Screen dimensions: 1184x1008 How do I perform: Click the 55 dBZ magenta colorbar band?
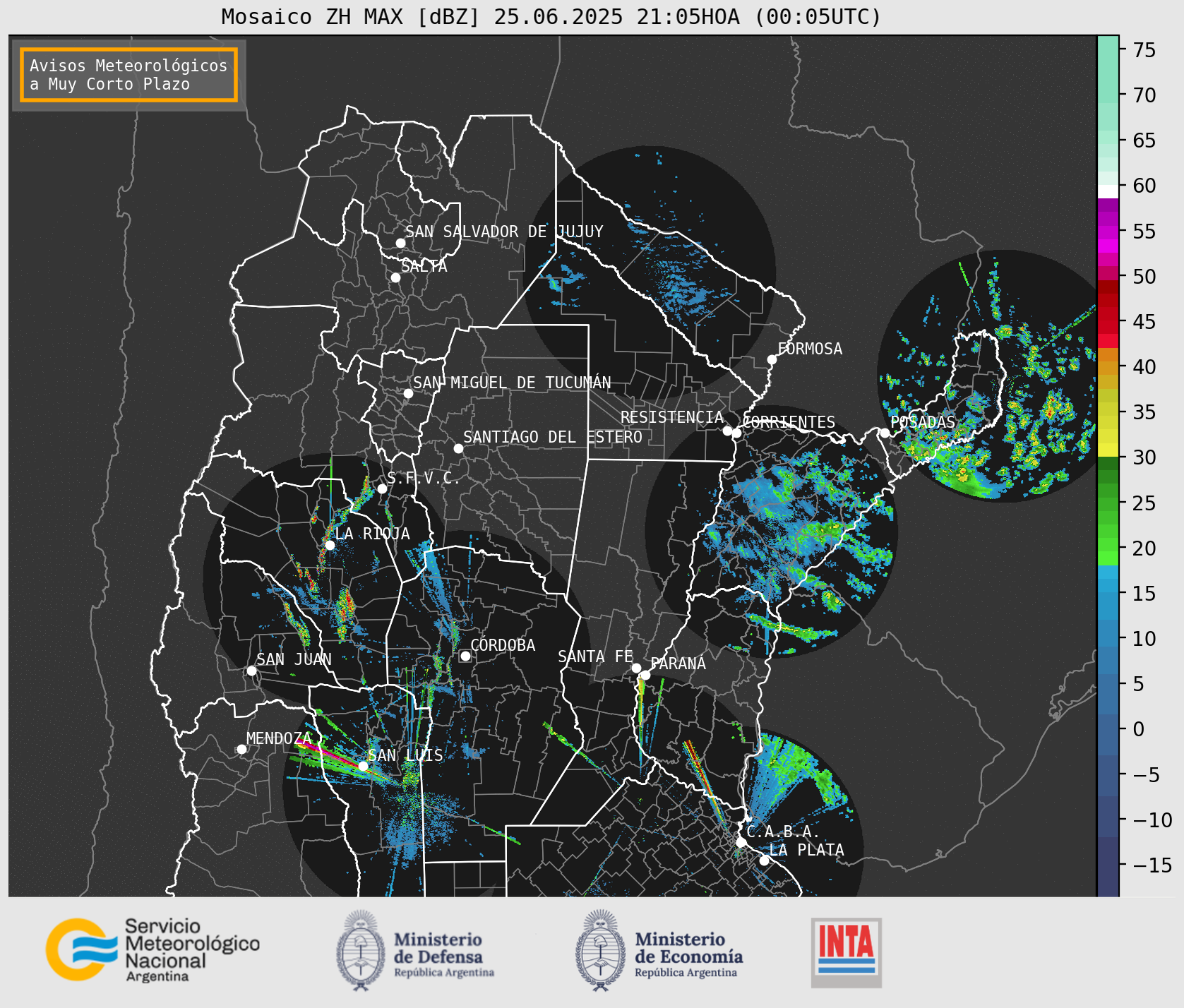click(1108, 232)
